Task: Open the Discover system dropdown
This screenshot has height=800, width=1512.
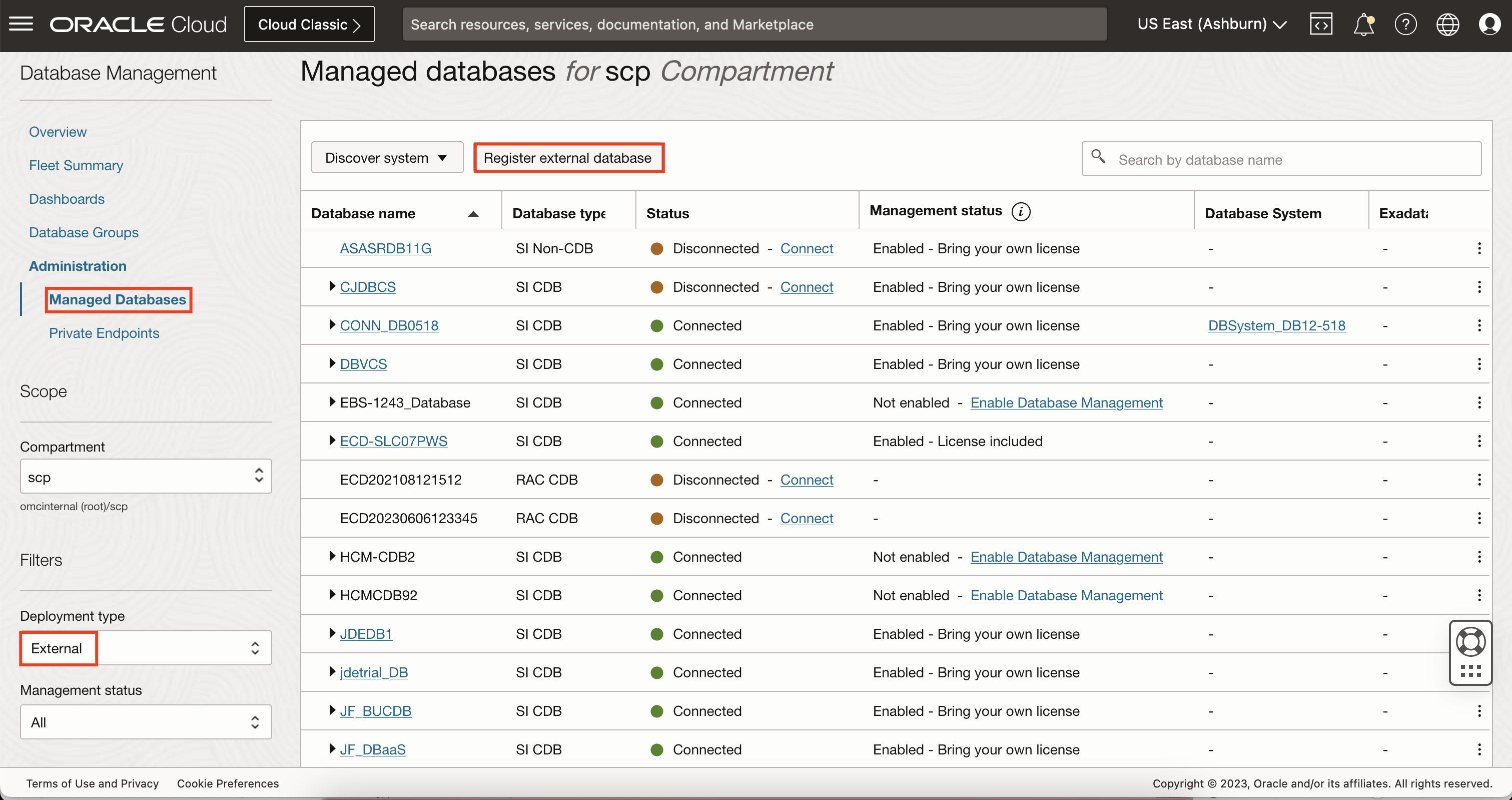Action: pyautogui.click(x=387, y=157)
